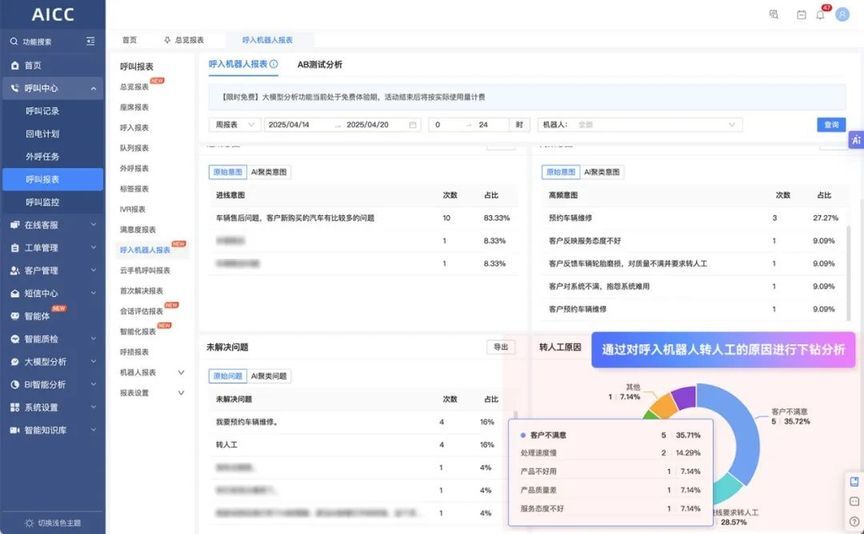Open 呼叫记录 in the sidebar
This screenshot has height=534, width=864.
point(42,111)
